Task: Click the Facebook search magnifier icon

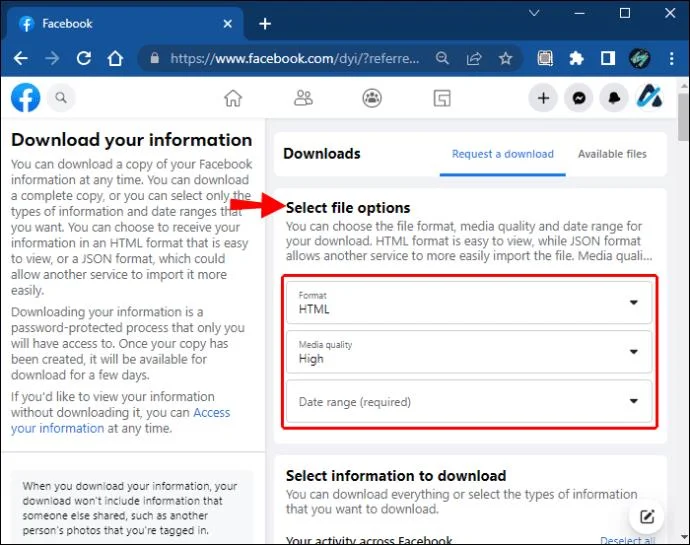Action: click(x=61, y=97)
